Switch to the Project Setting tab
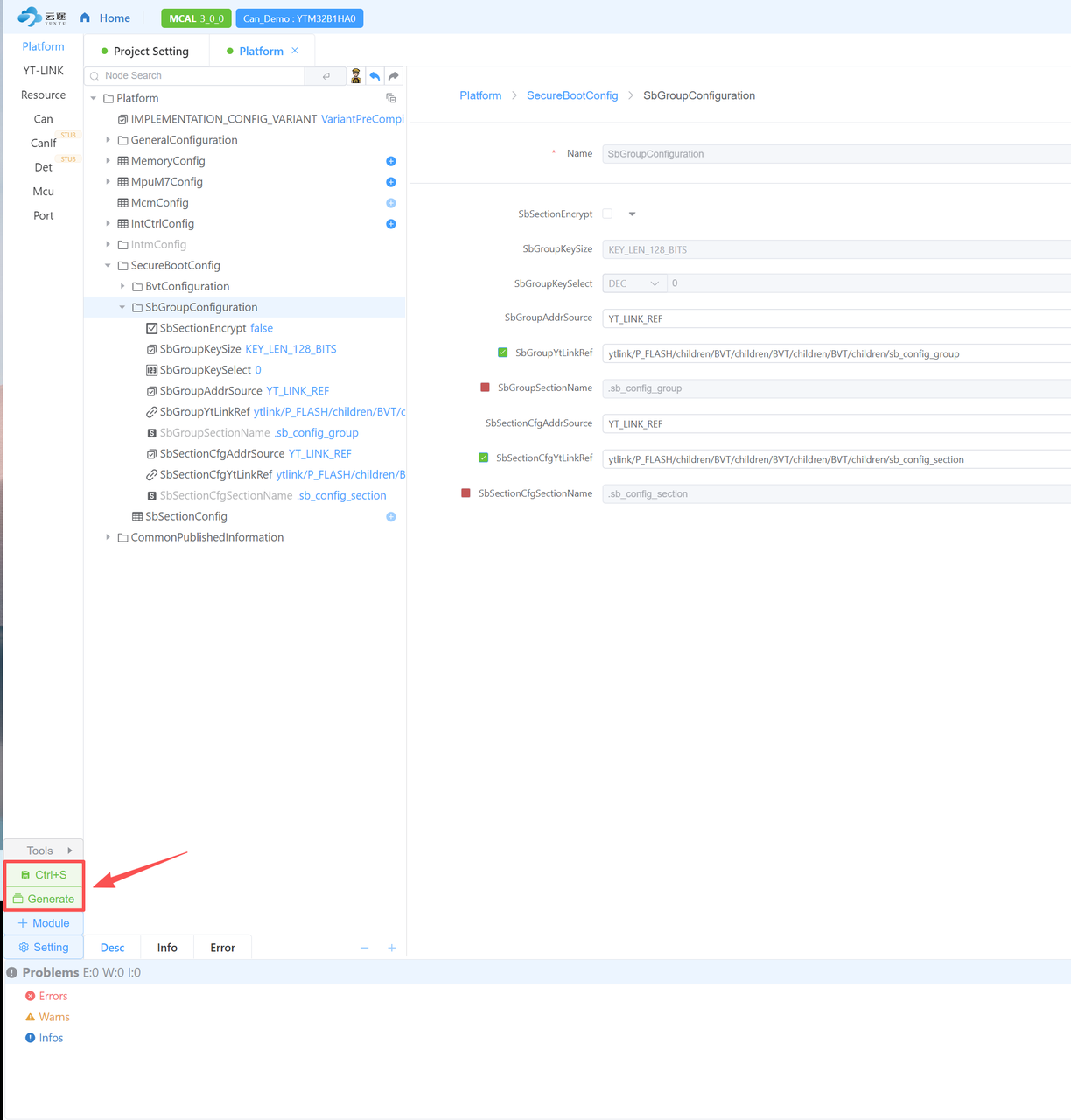Image resolution: width=1071 pixels, height=1120 pixels. pyautogui.click(x=145, y=51)
